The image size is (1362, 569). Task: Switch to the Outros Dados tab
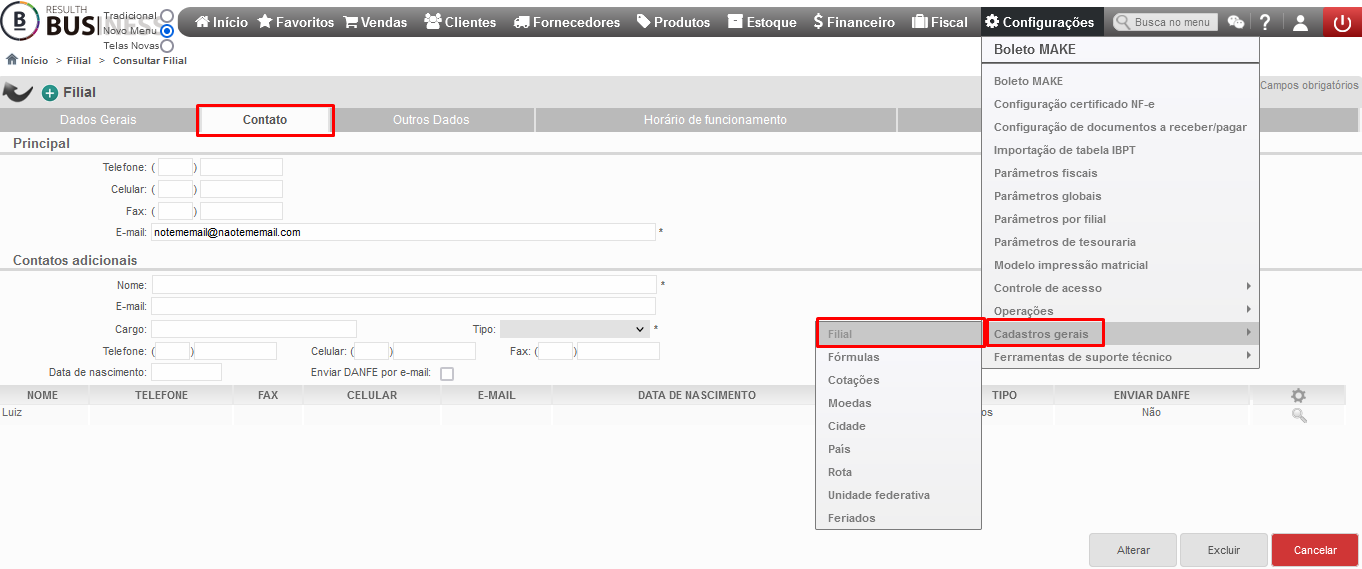pos(431,120)
